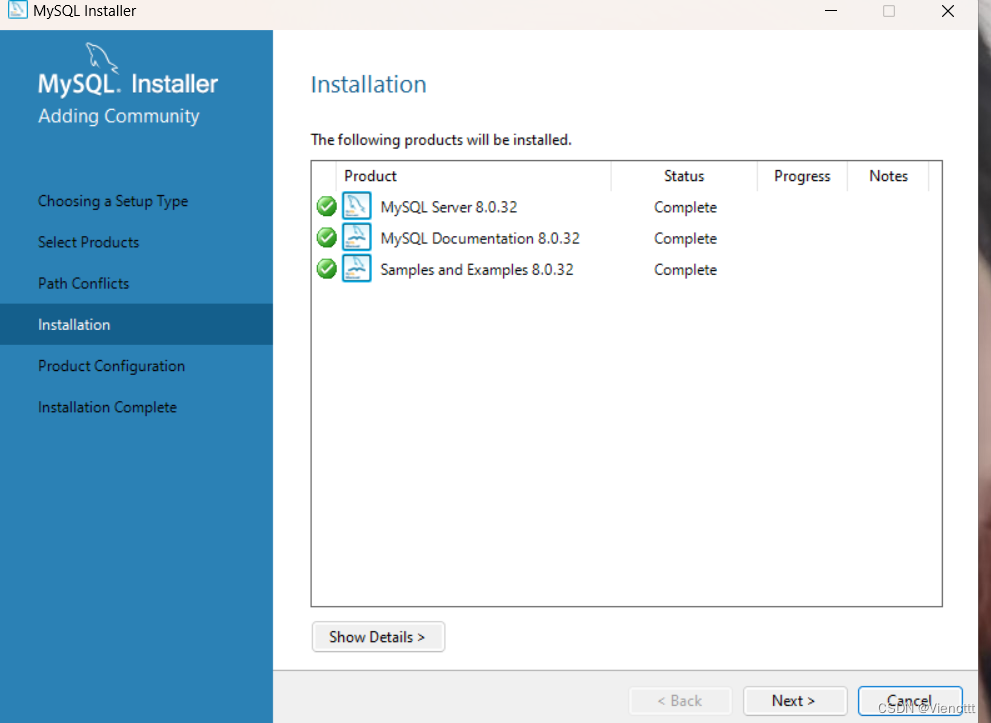The width and height of the screenshot is (991, 723).
Task: Click the Product column header
Action: coord(370,176)
